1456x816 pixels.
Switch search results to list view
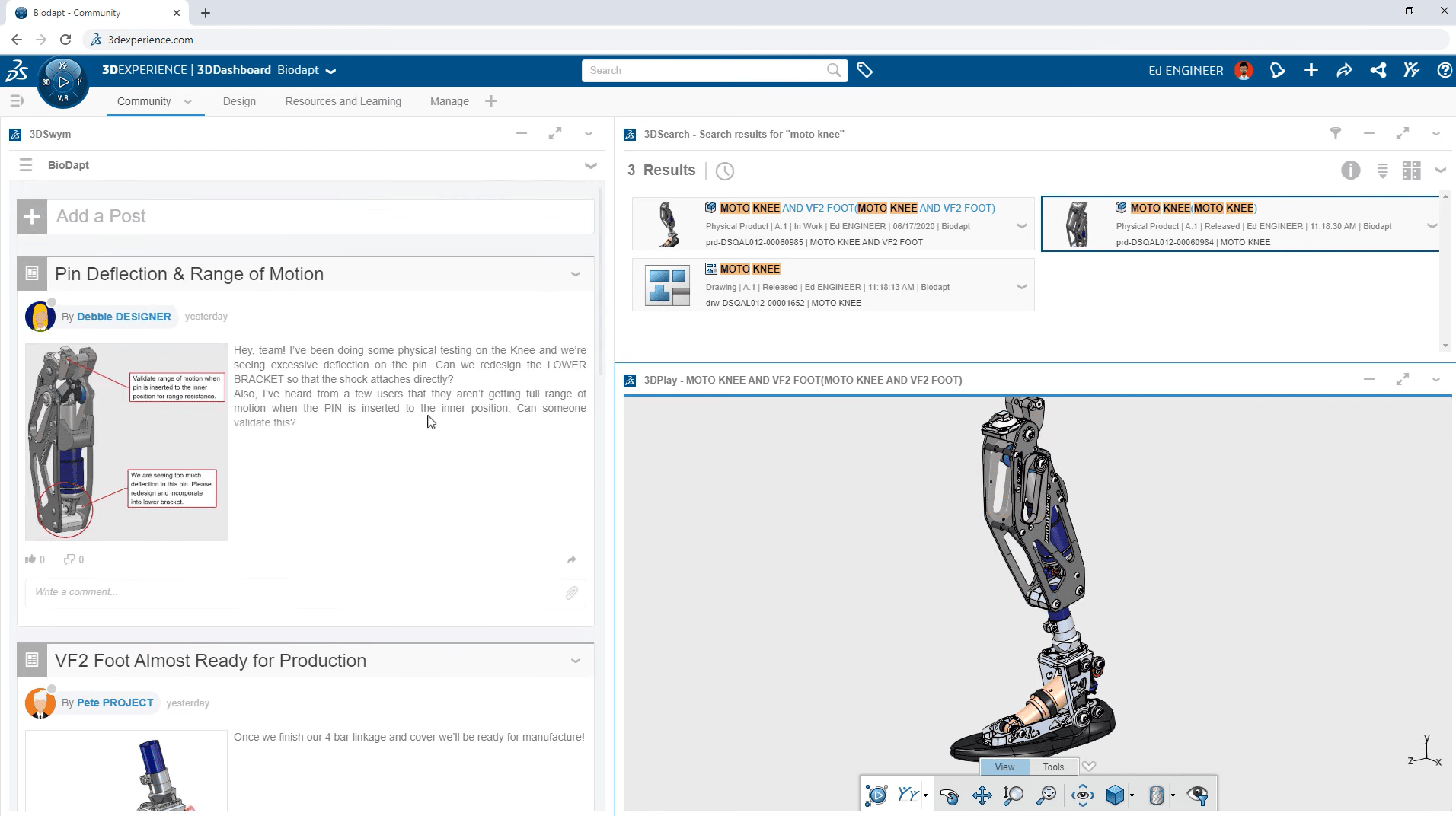[x=1383, y=171]
